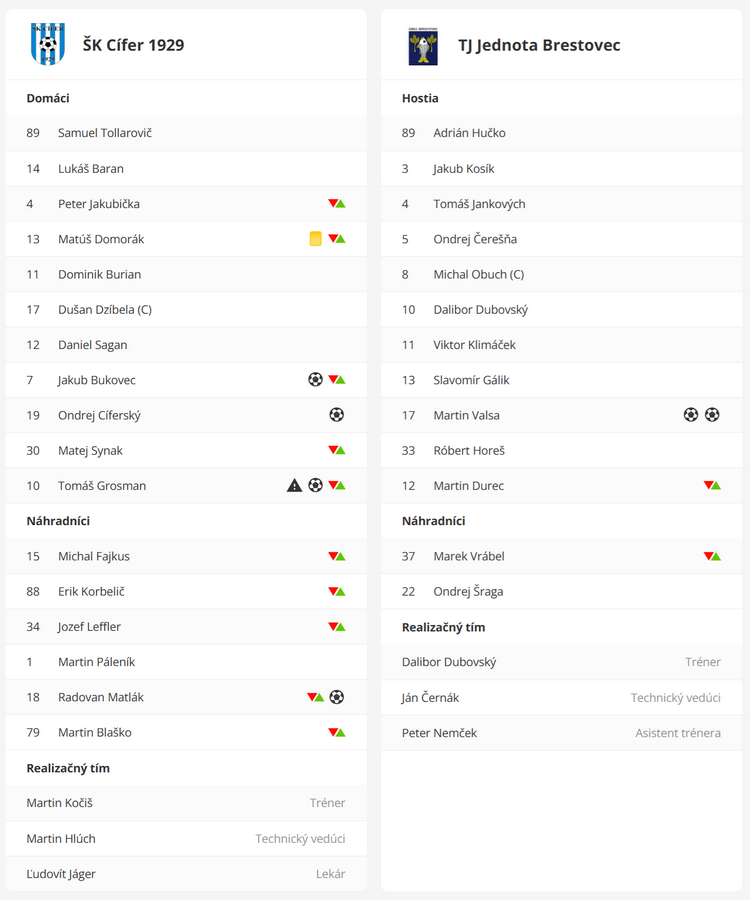Click the substitution arrows for Martin Blaško

coord(337,732)
